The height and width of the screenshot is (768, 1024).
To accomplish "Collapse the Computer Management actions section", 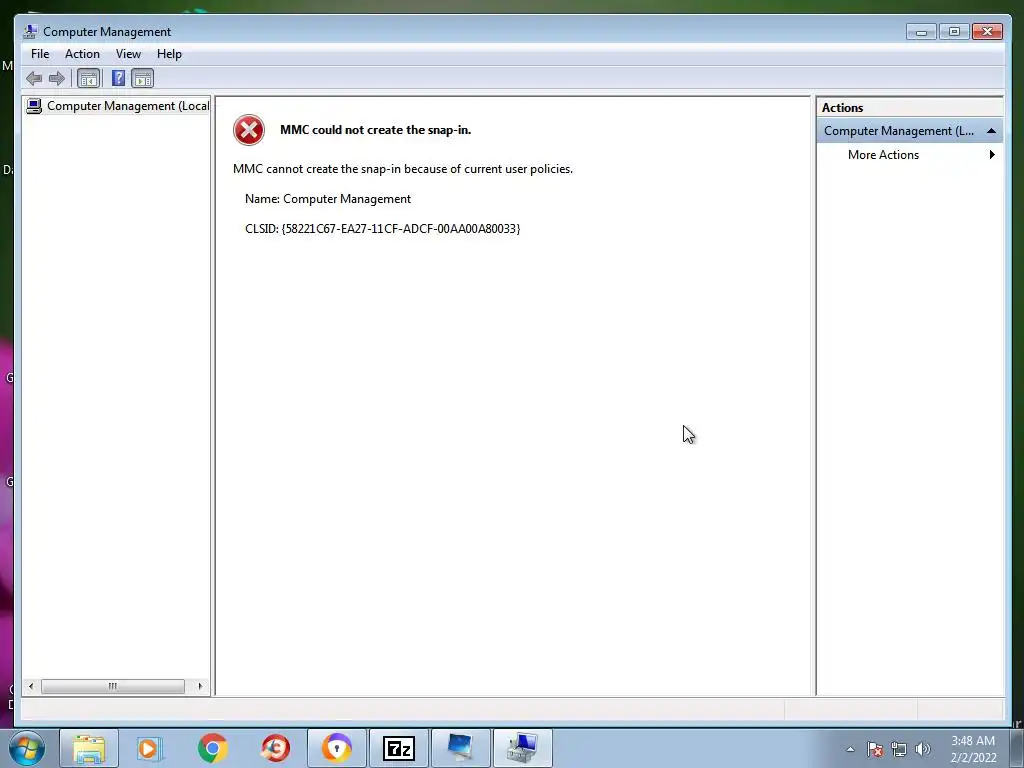I will click(991, 131).
